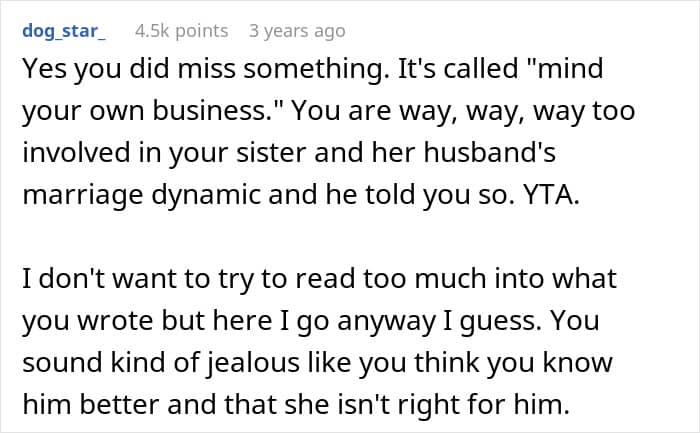Click the "3 years ago" timestamp
This screenshot has width=700, height=433.
click(297, 31)
